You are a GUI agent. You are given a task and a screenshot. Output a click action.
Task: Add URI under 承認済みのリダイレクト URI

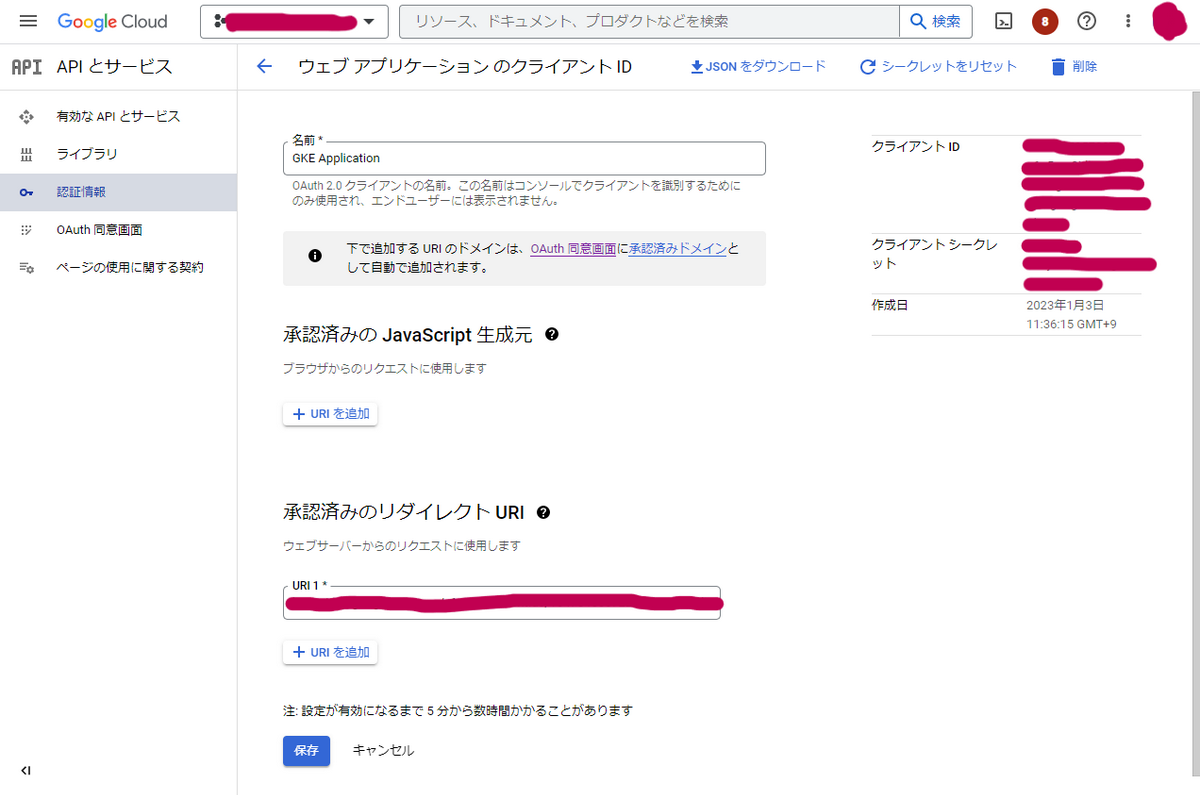coord(330,652)
